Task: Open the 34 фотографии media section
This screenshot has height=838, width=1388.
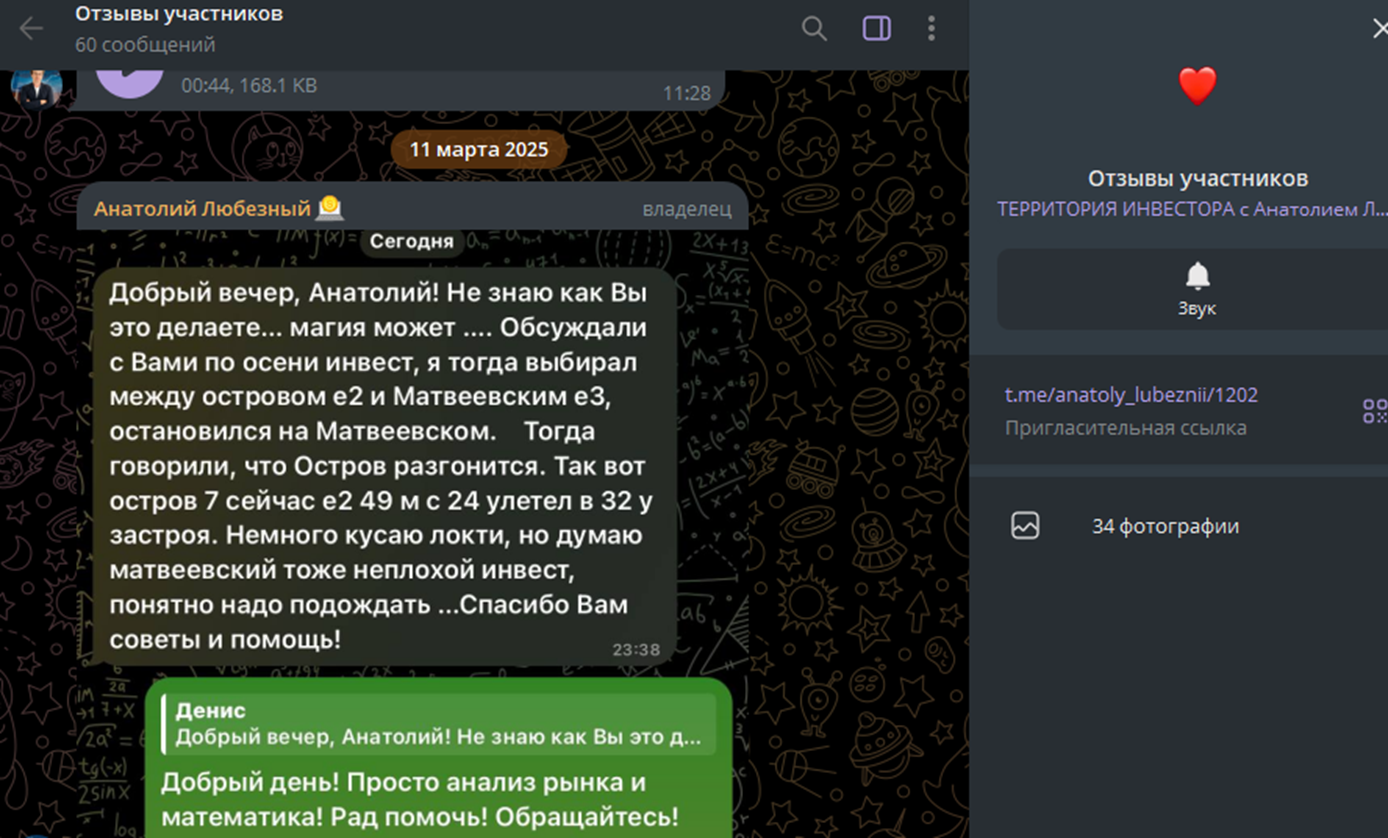Action: point(1165,524)
